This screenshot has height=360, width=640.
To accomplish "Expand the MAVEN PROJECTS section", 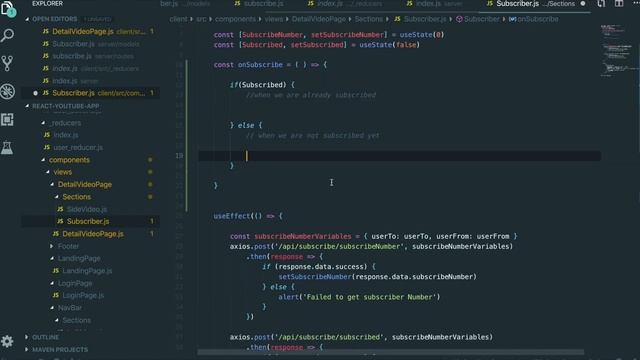I will [x=27, y=349].
